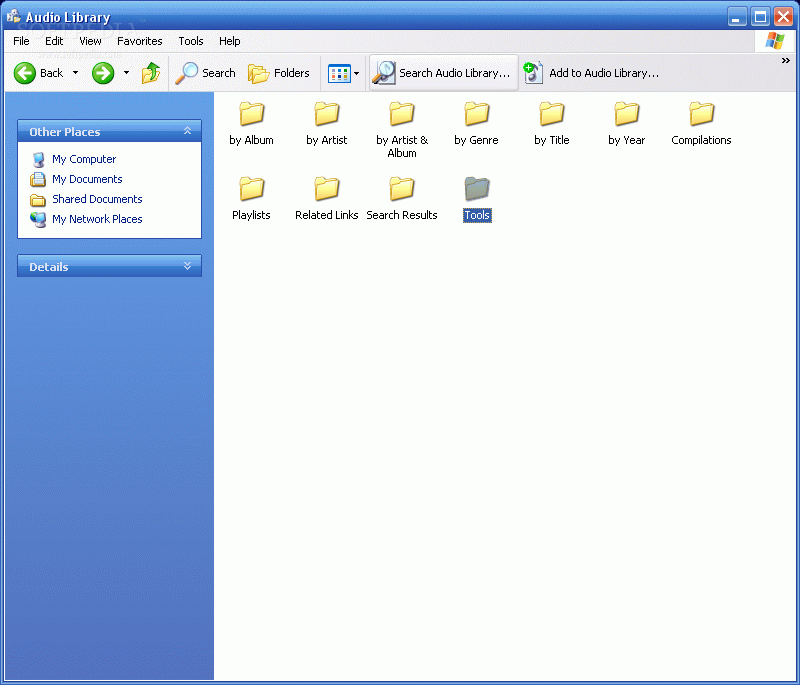Viewport: 800px width, 685px height.
Task: Open the View menu
Action: click(90, 41)
